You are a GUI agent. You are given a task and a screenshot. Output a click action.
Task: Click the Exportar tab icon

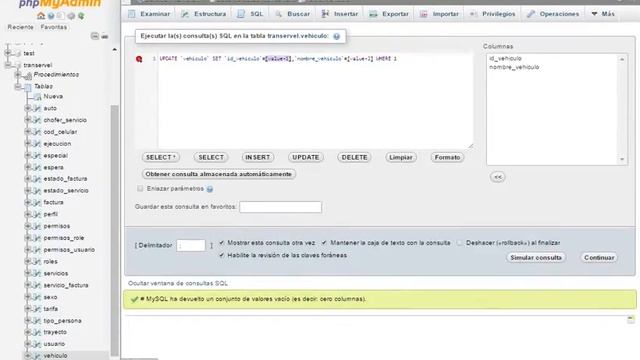[373, 14]
